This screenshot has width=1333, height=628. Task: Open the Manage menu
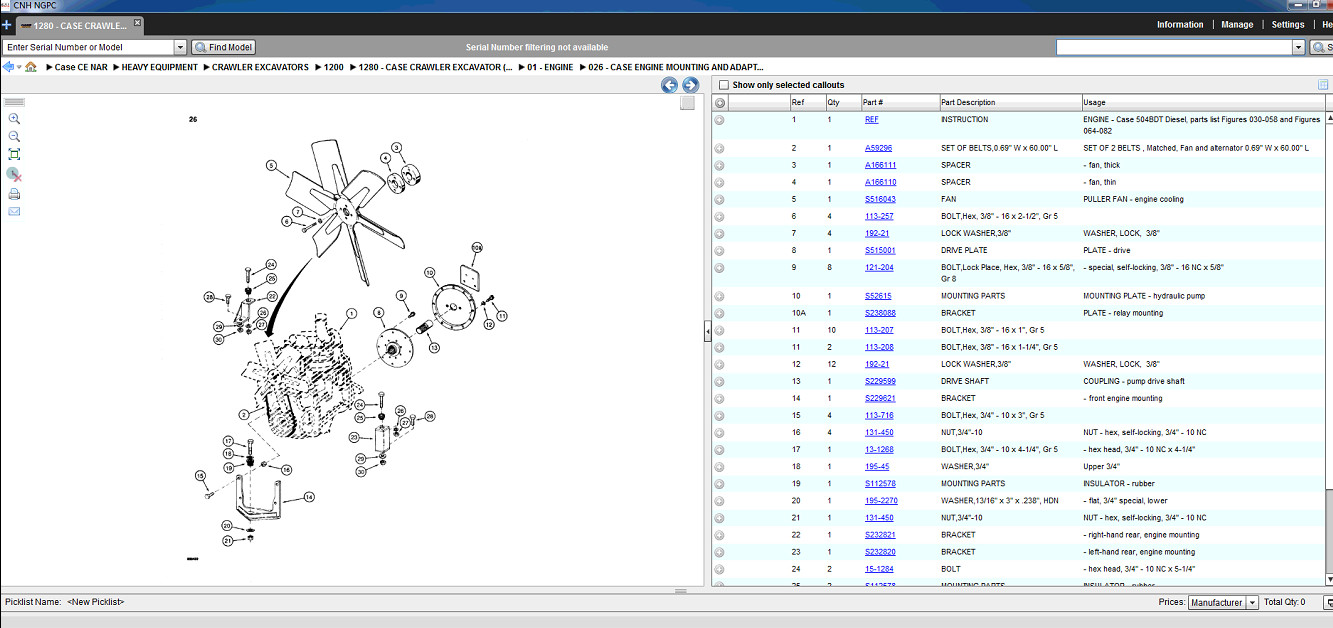pyautogui.click(x=1237, y=25)
